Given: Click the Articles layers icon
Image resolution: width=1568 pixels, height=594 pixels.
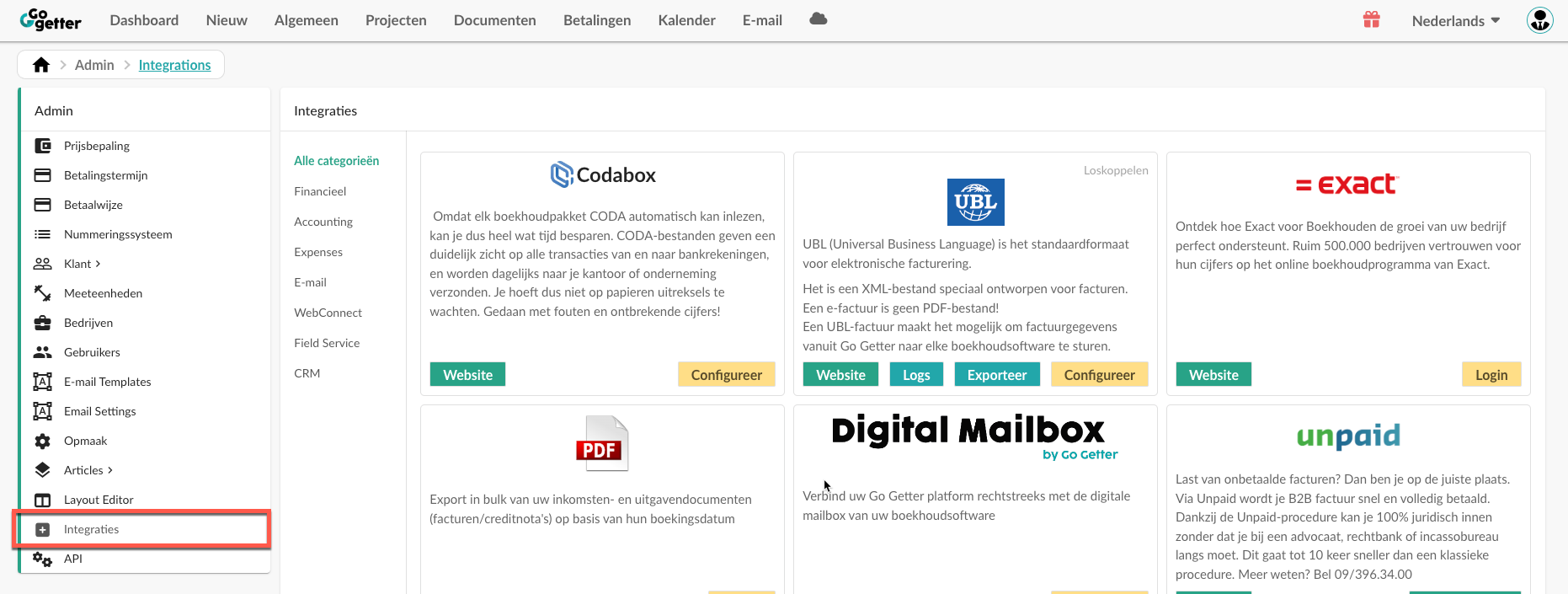Looking at the screenshot, I should click(42, 470).
